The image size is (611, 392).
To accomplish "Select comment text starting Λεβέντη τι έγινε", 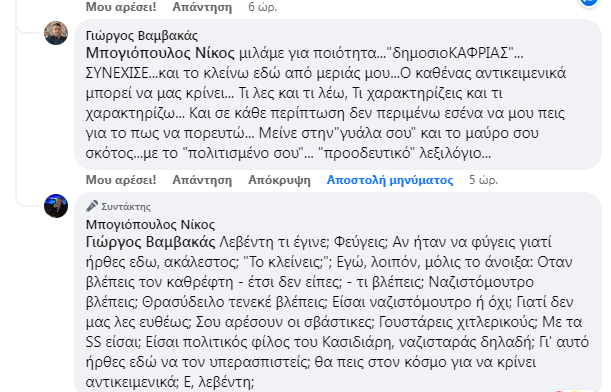I will (337, 312).
